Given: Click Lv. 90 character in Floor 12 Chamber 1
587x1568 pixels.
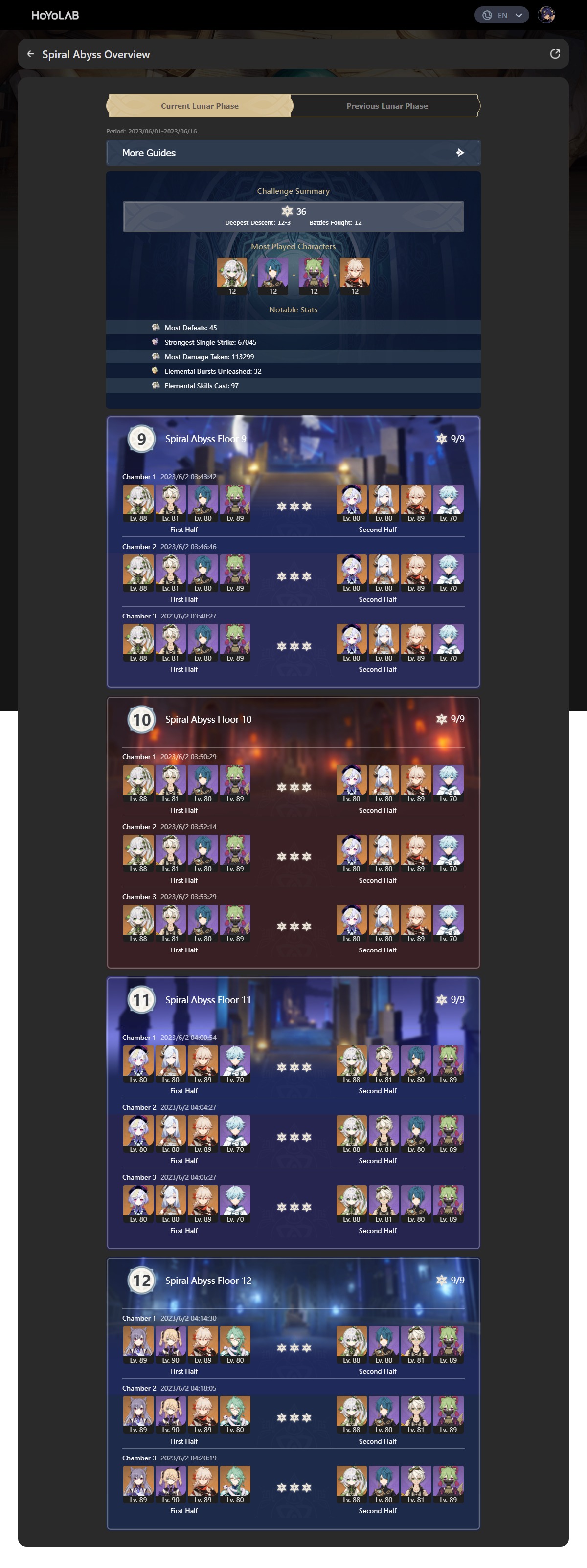Looking at the screenshot, I should (171, 1345).
